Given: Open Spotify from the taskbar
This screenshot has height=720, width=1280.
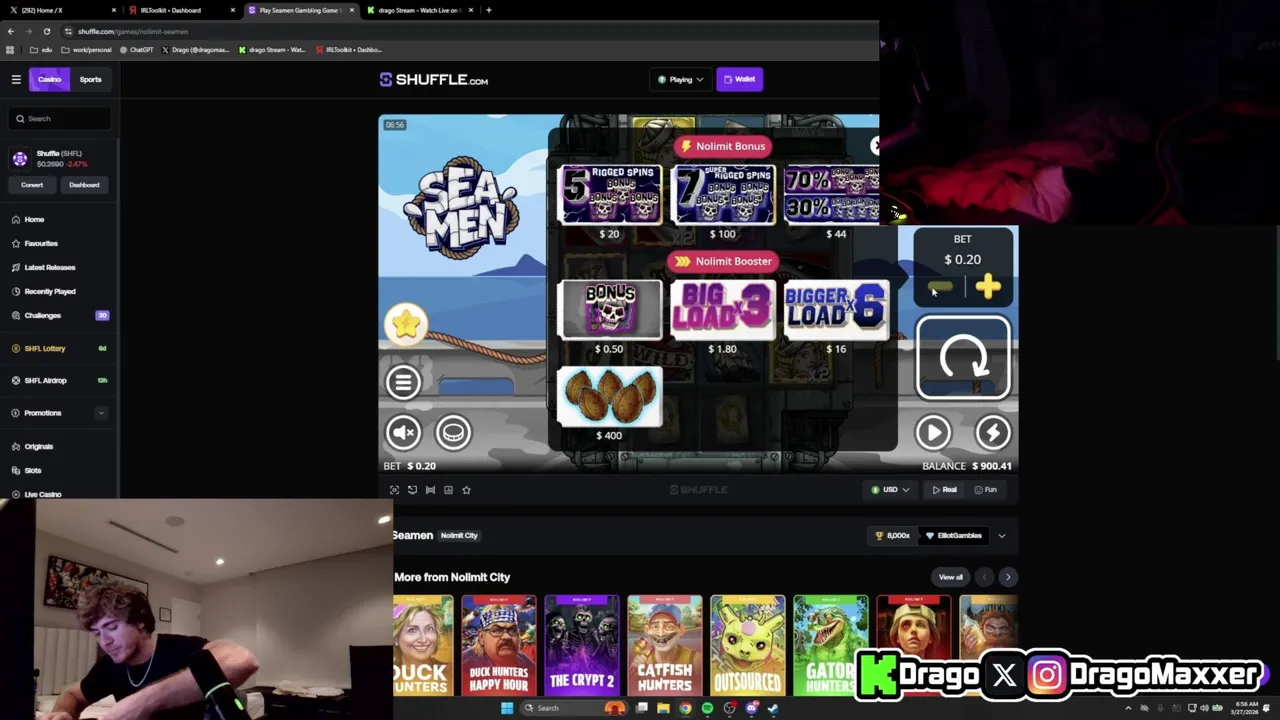Looking at the screenshot, I should 707,708.
